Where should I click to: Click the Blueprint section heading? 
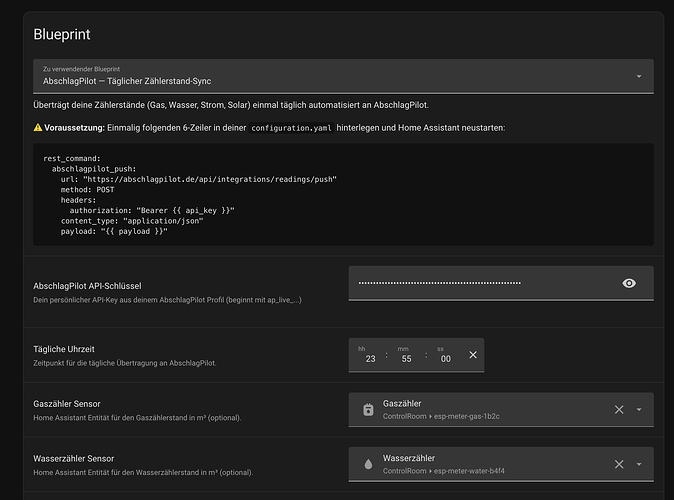62,34
